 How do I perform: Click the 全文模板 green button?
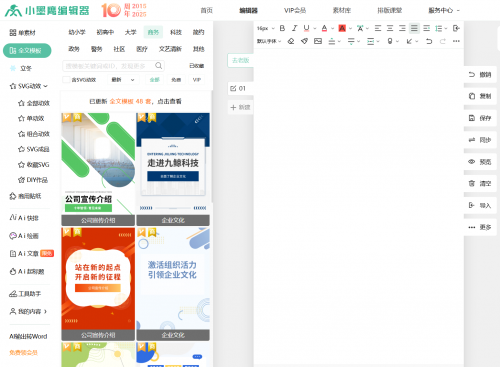coord(27,51)
